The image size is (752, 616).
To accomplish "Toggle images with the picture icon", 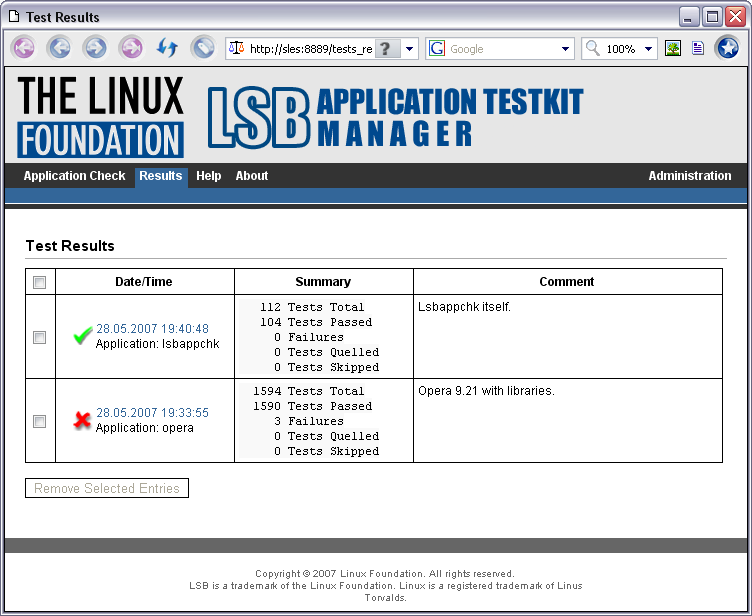I will click(x=673, y=48).
